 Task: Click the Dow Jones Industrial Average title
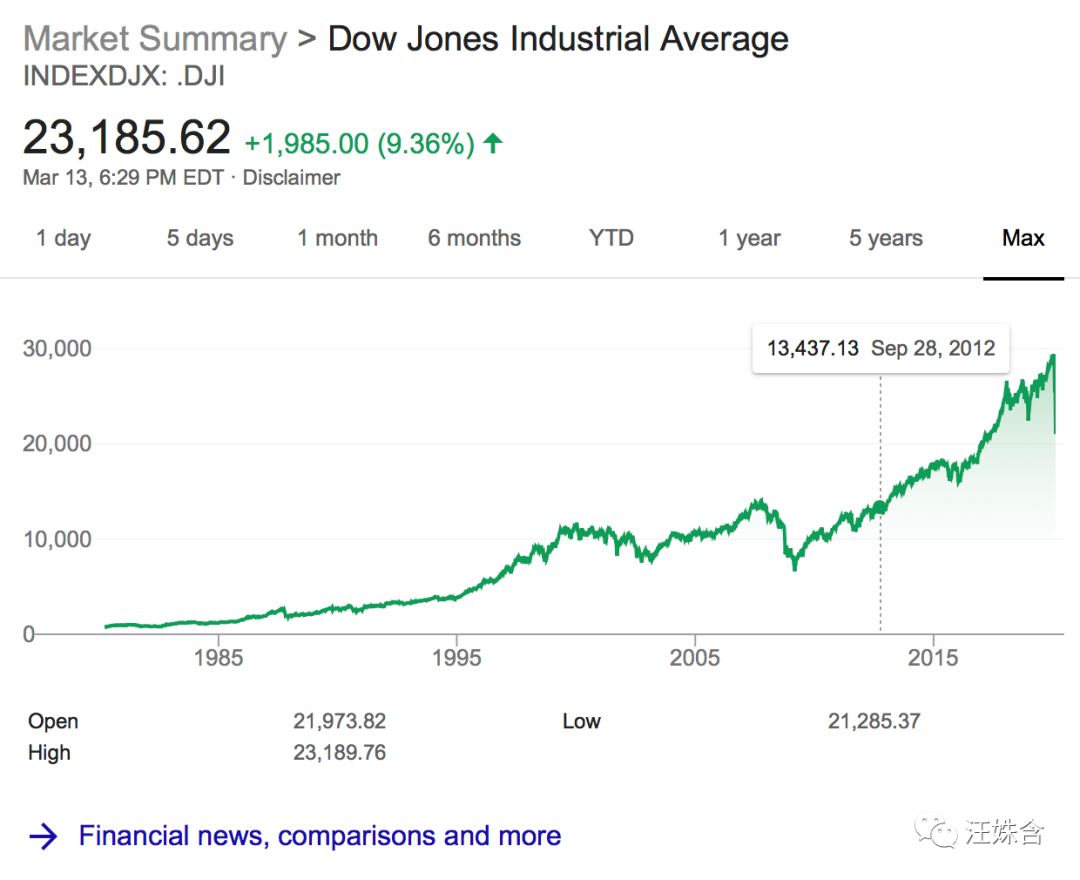(x=558, y=39)
